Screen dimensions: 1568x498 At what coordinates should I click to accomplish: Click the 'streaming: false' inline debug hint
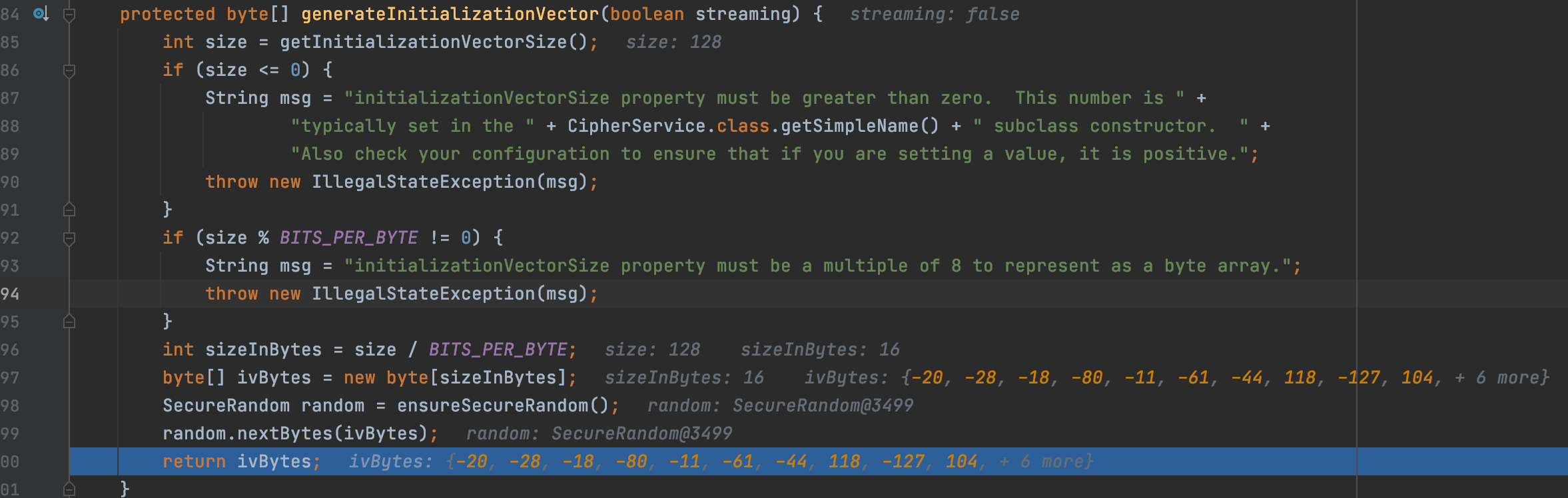[934, 14]
